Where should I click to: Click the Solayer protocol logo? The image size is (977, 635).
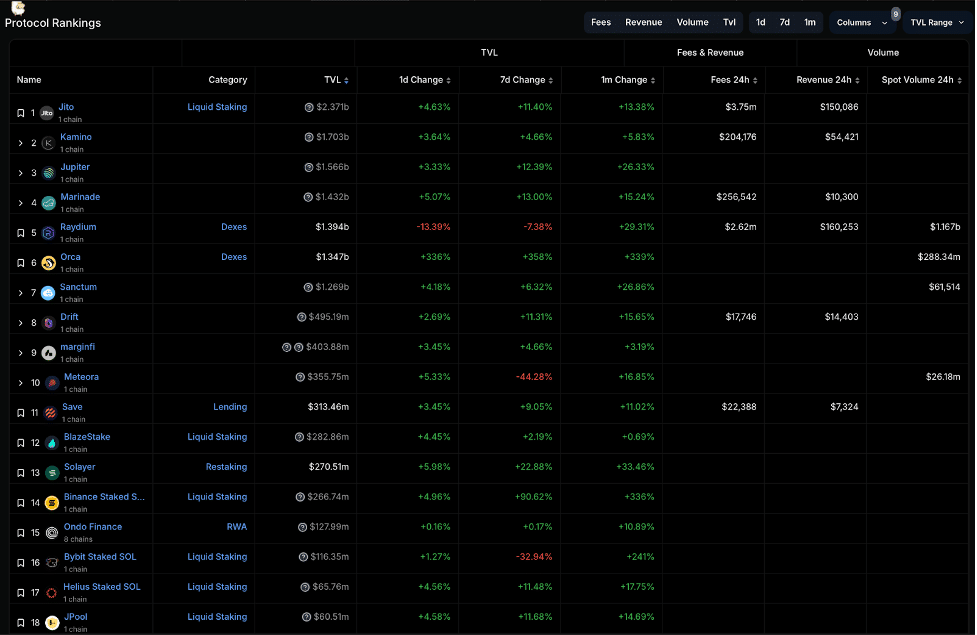point(52,473)
